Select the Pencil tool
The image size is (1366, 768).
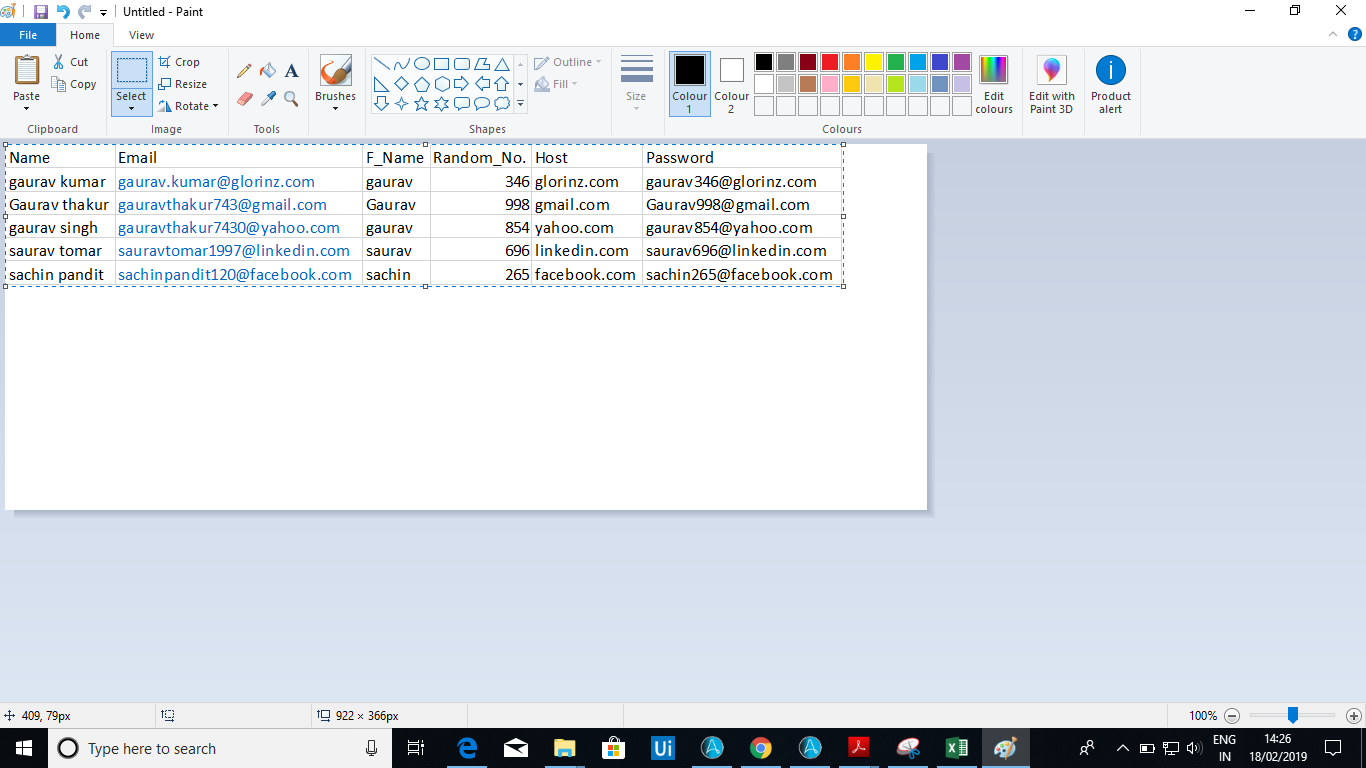pos(244,71)
